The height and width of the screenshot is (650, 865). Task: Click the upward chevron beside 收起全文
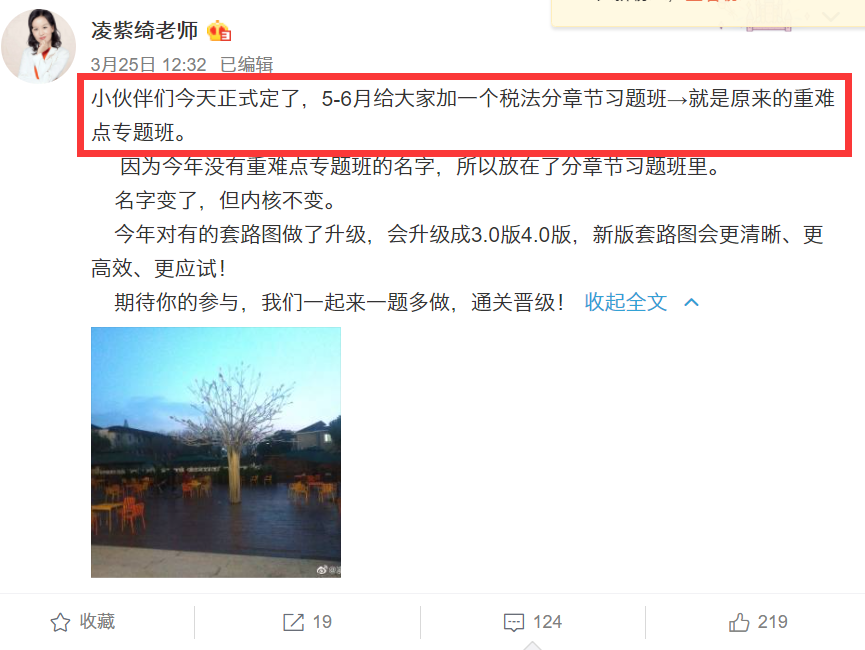point(691,302)
